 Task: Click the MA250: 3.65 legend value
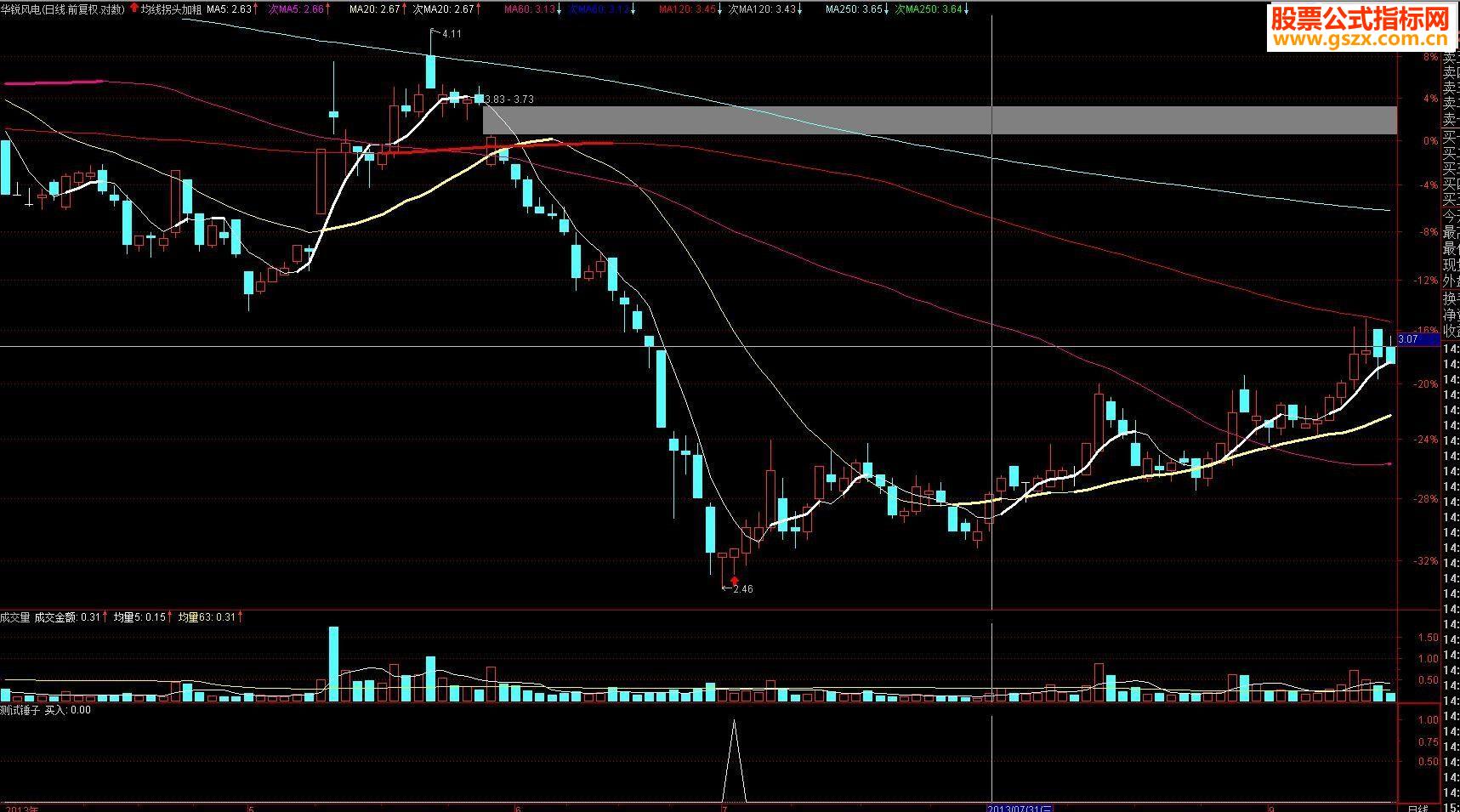pyautogui.click(x=854, y=9)
